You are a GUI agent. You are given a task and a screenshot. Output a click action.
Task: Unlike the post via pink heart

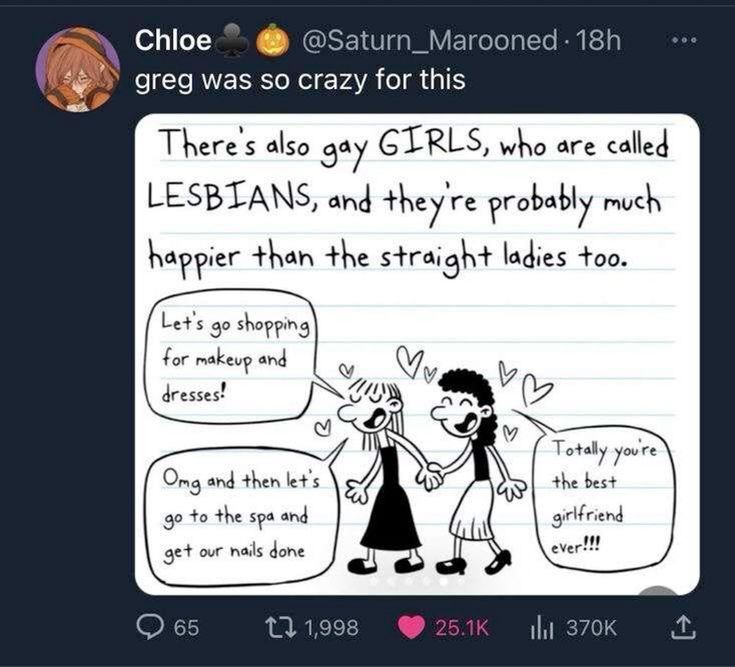(x=410, y=627)
